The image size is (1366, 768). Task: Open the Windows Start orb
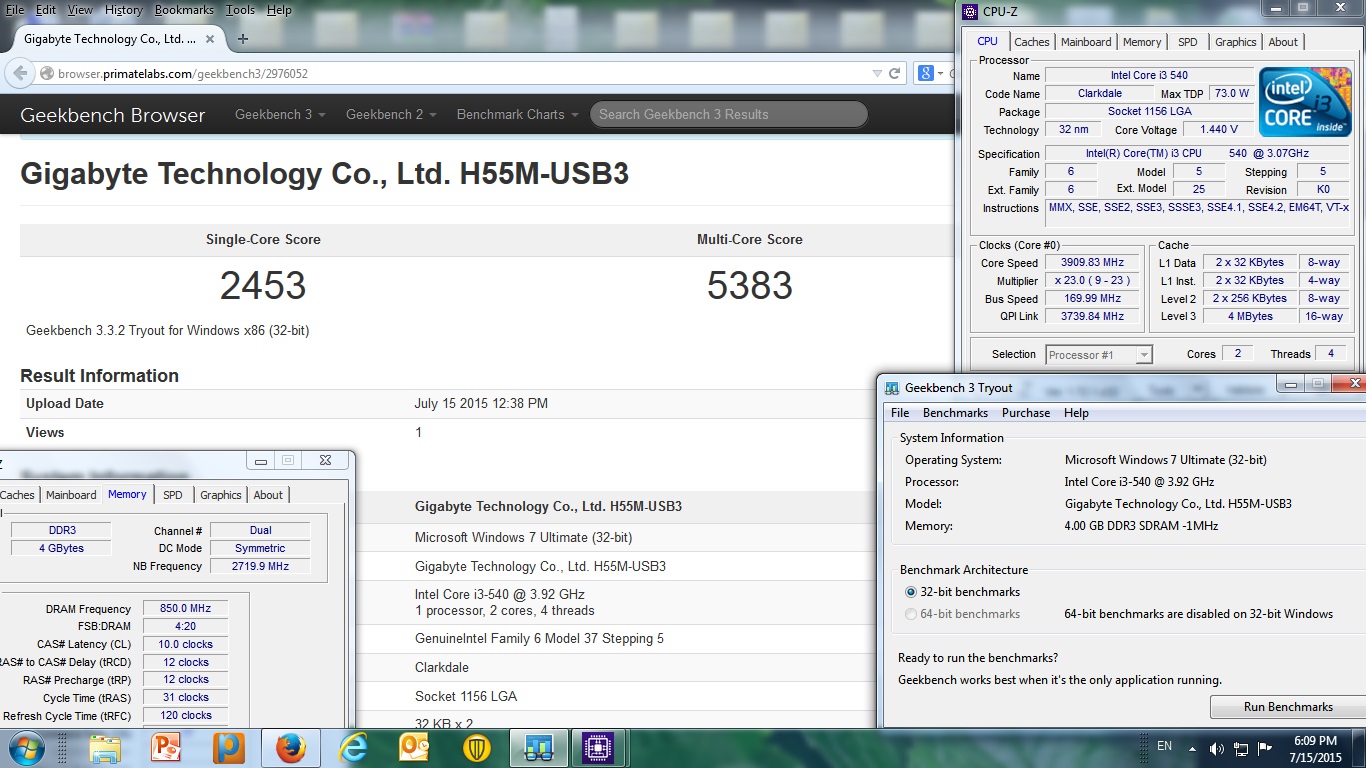[25, 747]
